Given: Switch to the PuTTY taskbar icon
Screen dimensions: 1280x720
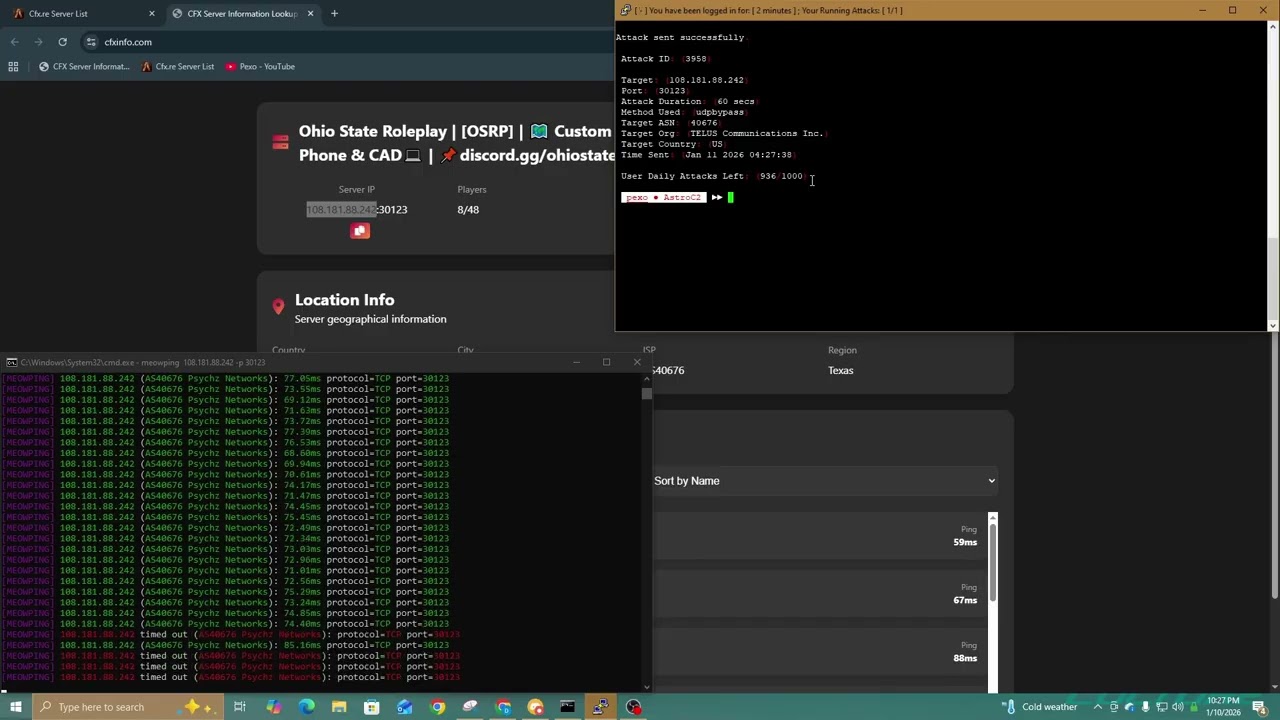Looking at the screenshot, I should click(x=600, y=707).
